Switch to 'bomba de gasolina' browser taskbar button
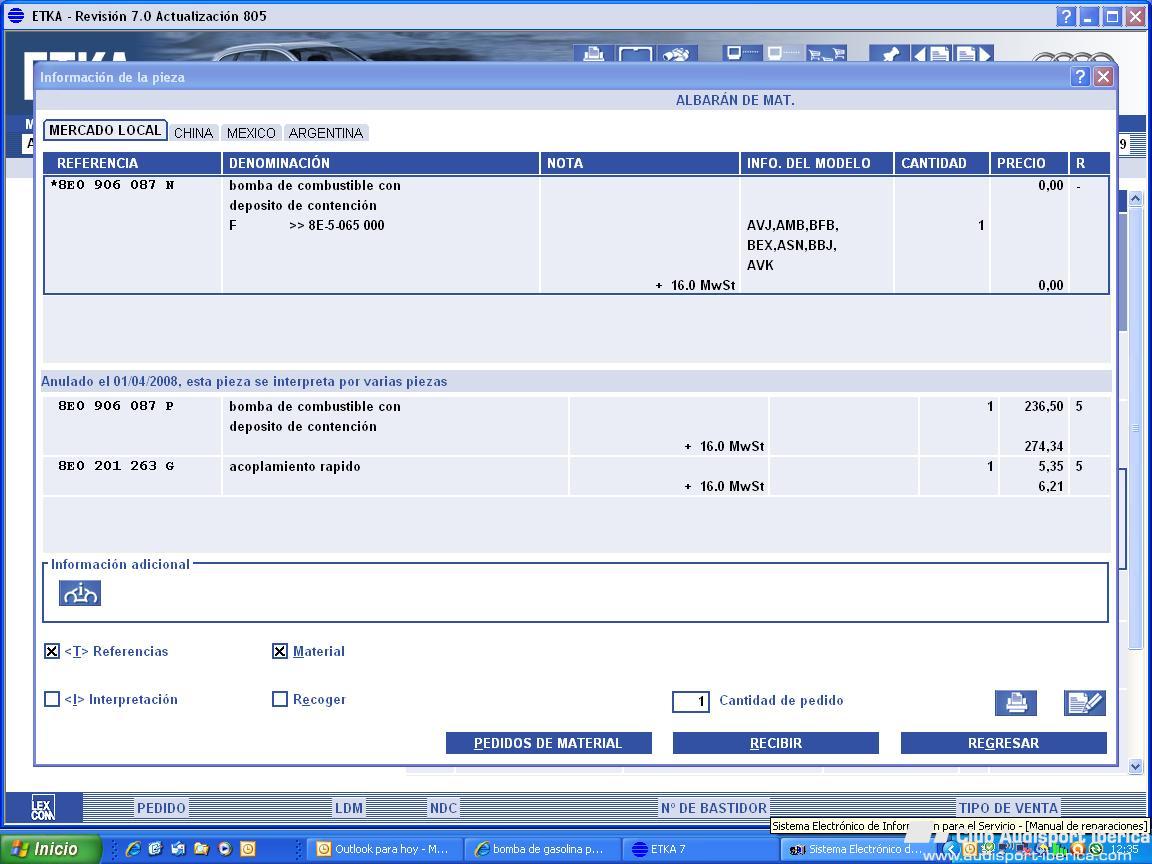 click(x=542, y=849)
